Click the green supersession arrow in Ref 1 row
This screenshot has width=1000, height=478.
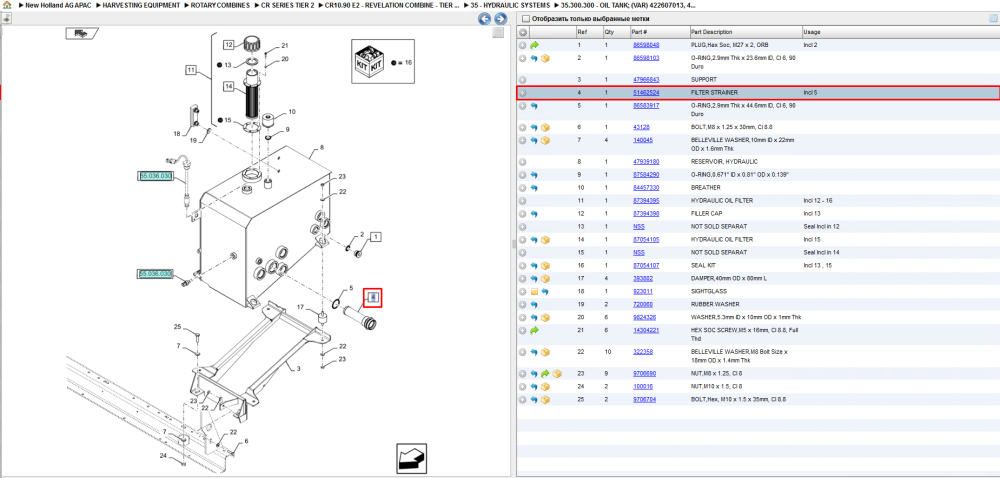(x=534, y=45)
